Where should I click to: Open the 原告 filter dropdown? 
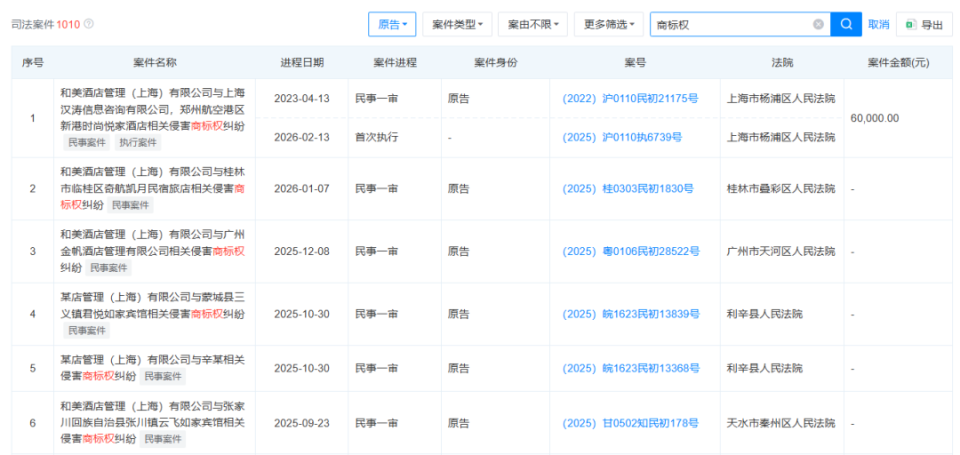[x=392, y=24]
